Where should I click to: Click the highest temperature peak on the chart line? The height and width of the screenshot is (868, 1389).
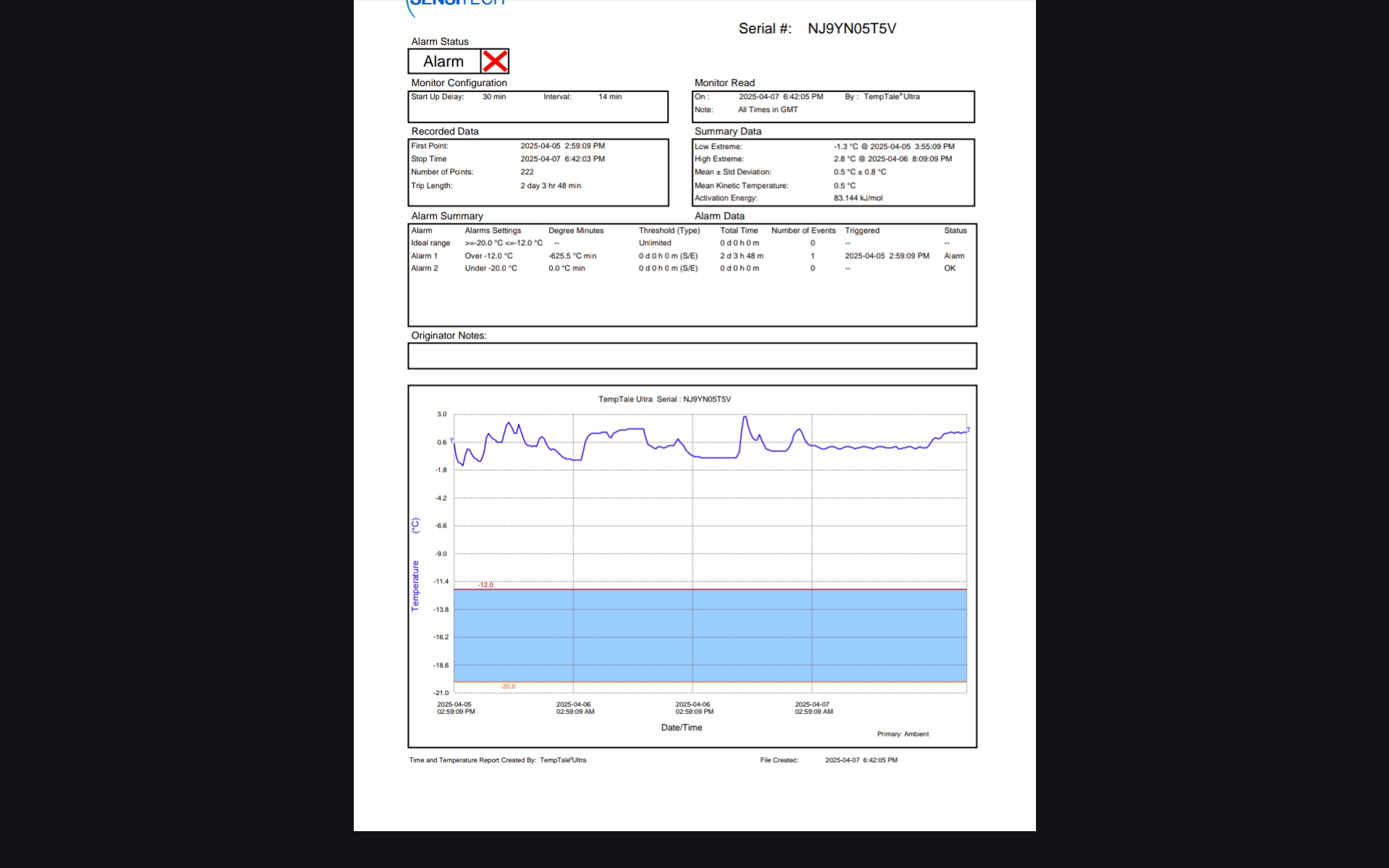coord(744,417)
